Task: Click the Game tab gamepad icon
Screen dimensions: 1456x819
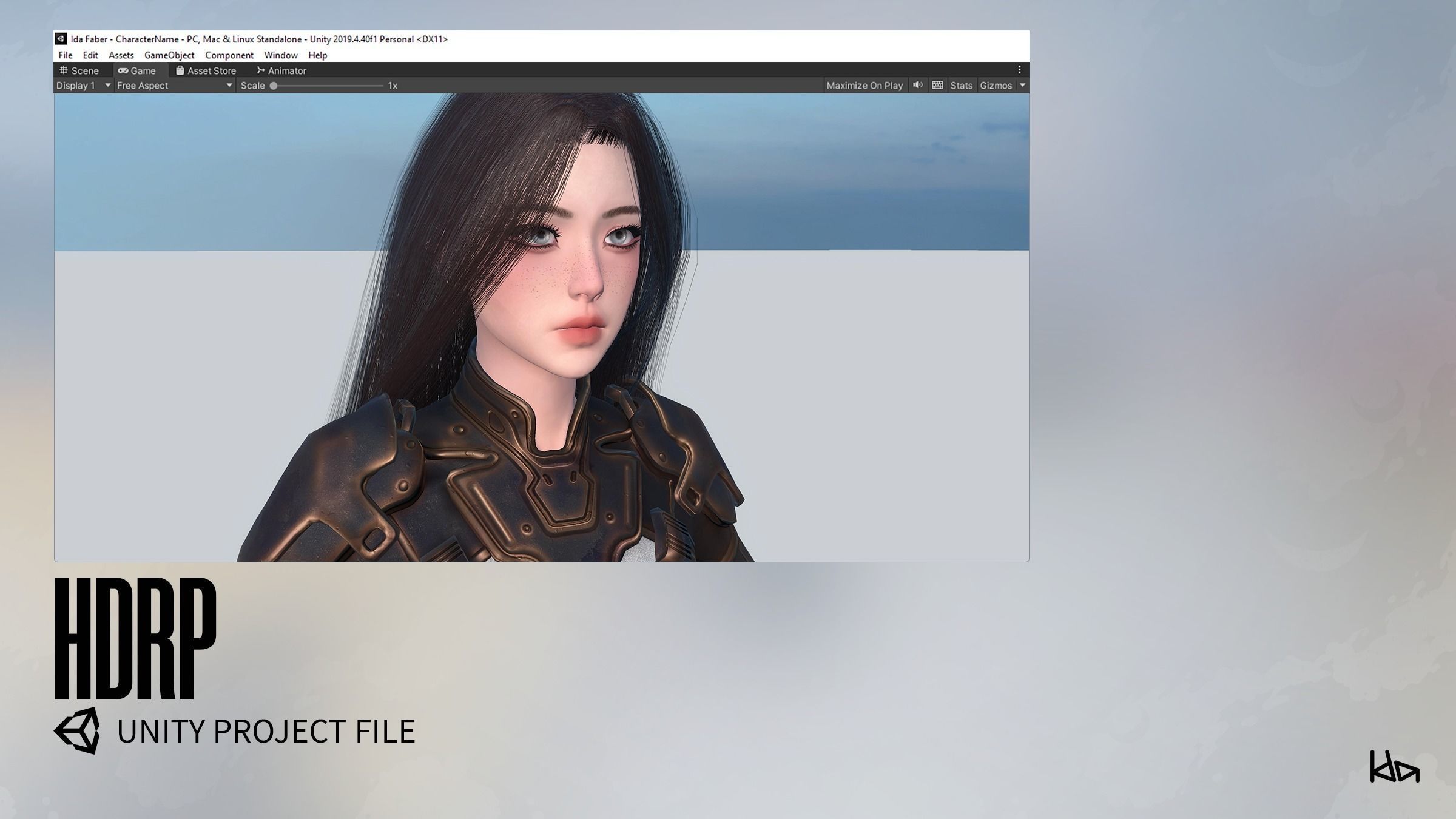Action: click(x=123, y=70)
